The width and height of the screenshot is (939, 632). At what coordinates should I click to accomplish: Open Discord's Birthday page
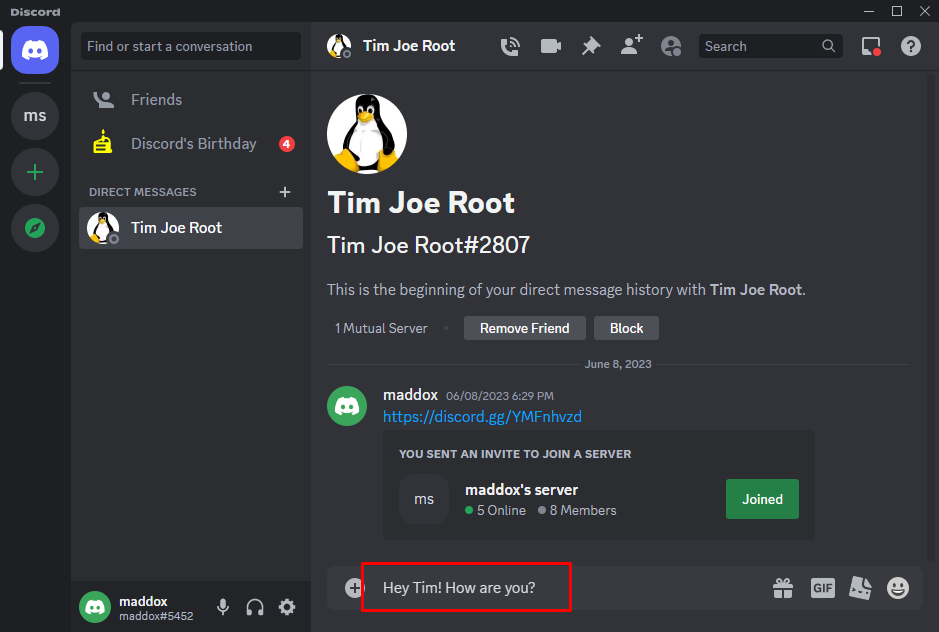pos(191,144)
